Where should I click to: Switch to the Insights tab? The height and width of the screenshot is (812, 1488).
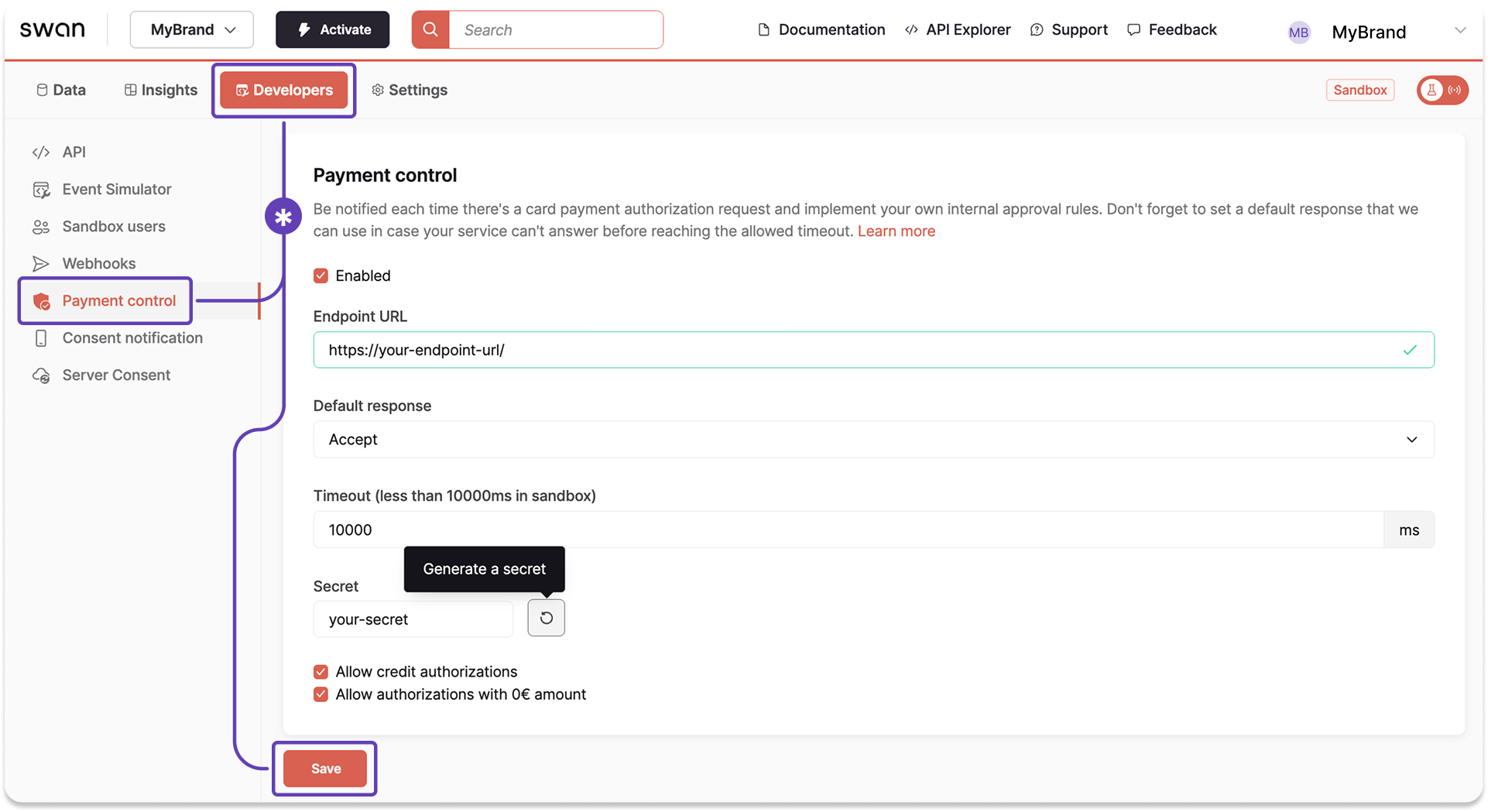tap(160, 90)
